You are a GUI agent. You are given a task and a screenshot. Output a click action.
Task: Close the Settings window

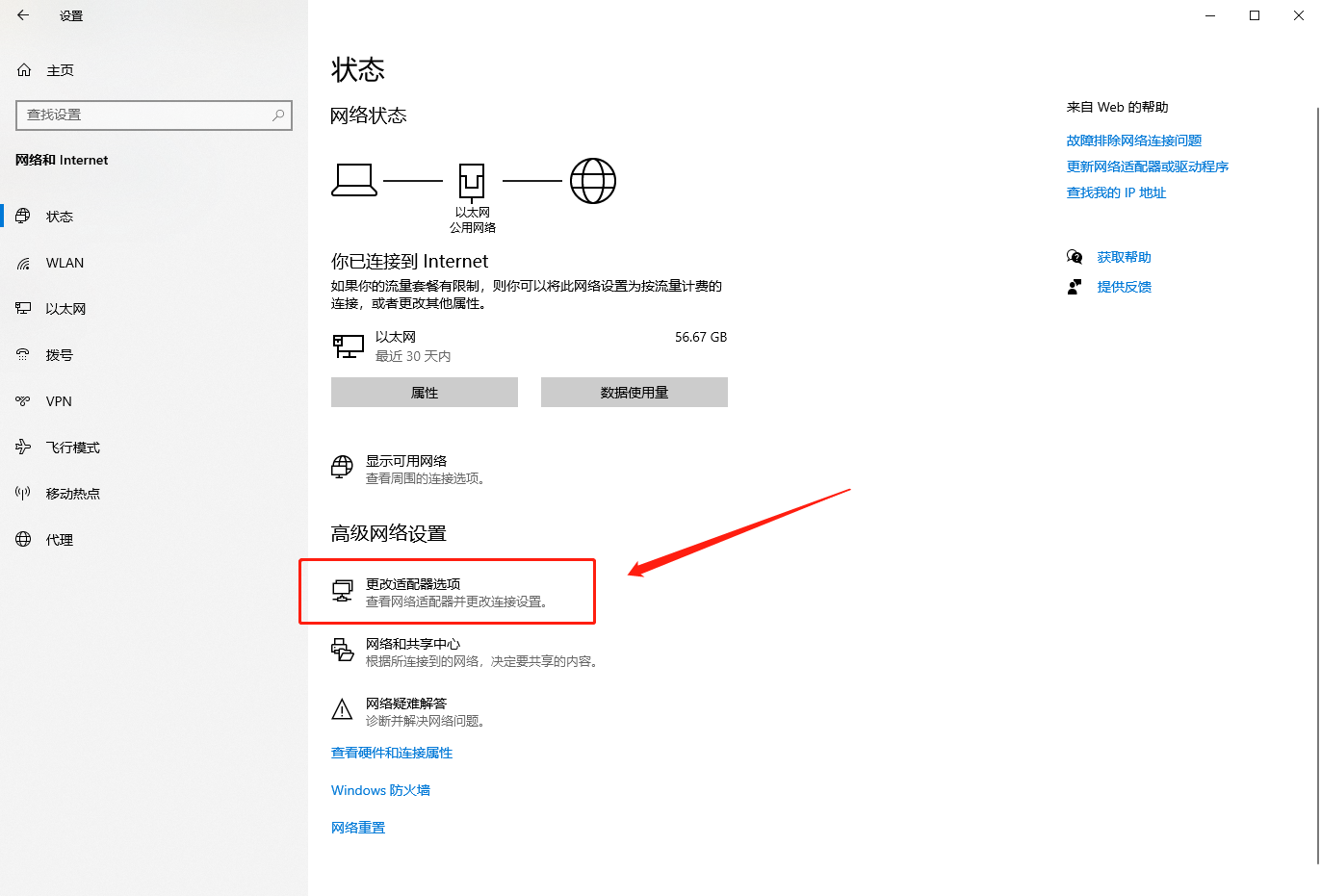pos(1299,15)
